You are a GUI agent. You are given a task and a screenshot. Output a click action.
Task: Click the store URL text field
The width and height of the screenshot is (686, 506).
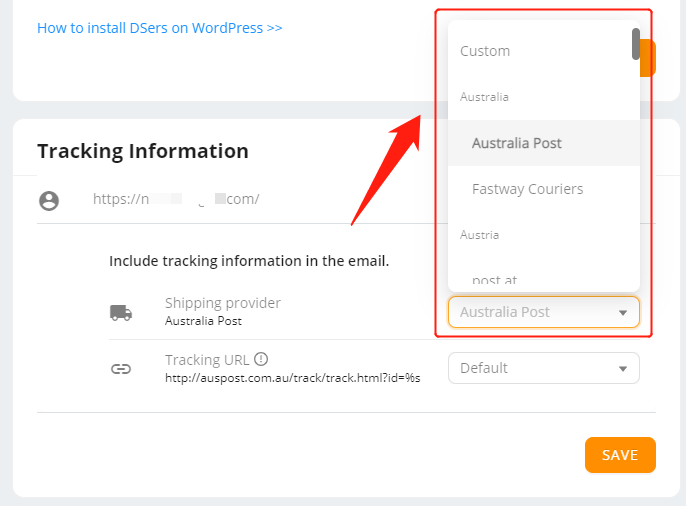(x=176, y=199)
